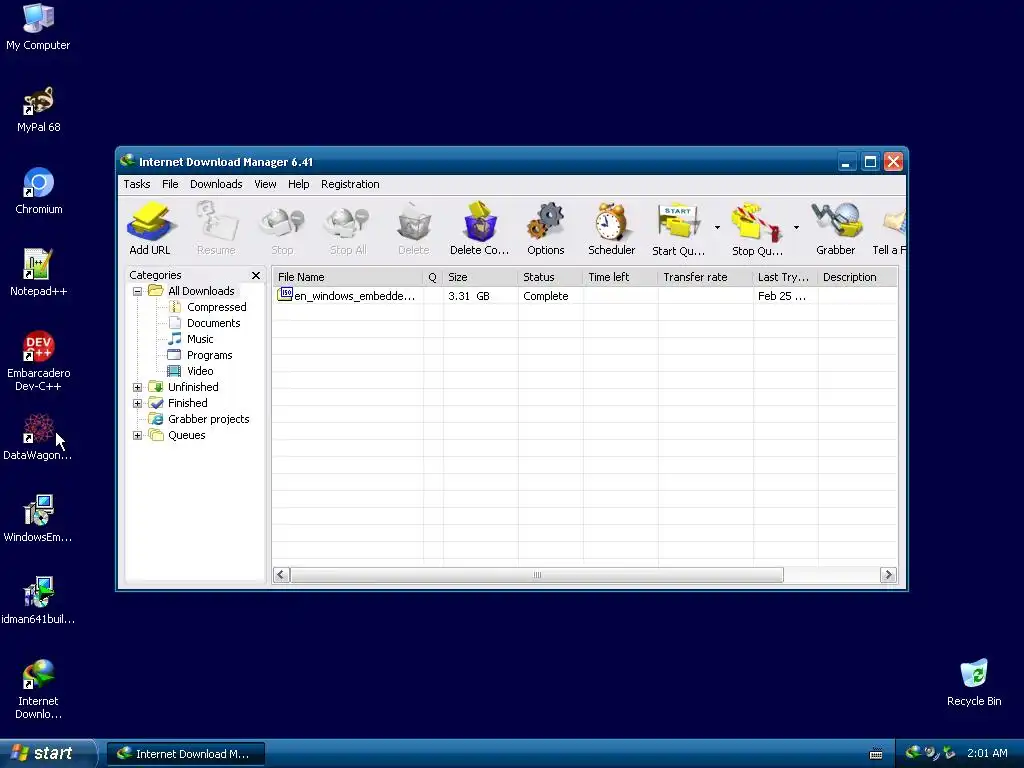Select the WindowsEm... desktop installer icon
This screenshot has height=768, width=1024.
(x=38, y=519)
